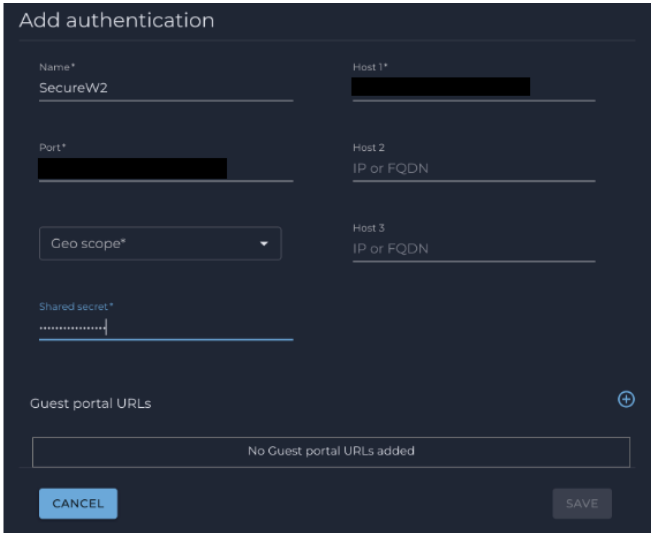This screenshot has height=536, width=651.
Task: Click the Name field containing SecureW2
Action: point(166,88)
